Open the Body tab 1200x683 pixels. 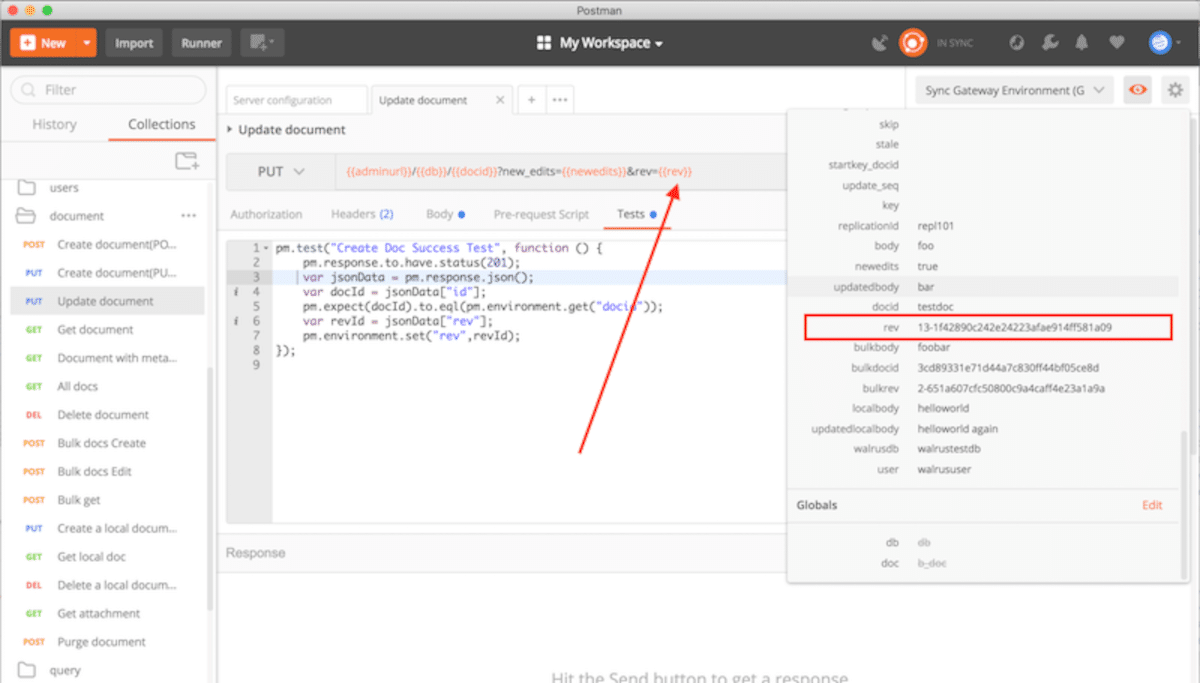pos(445,214)
